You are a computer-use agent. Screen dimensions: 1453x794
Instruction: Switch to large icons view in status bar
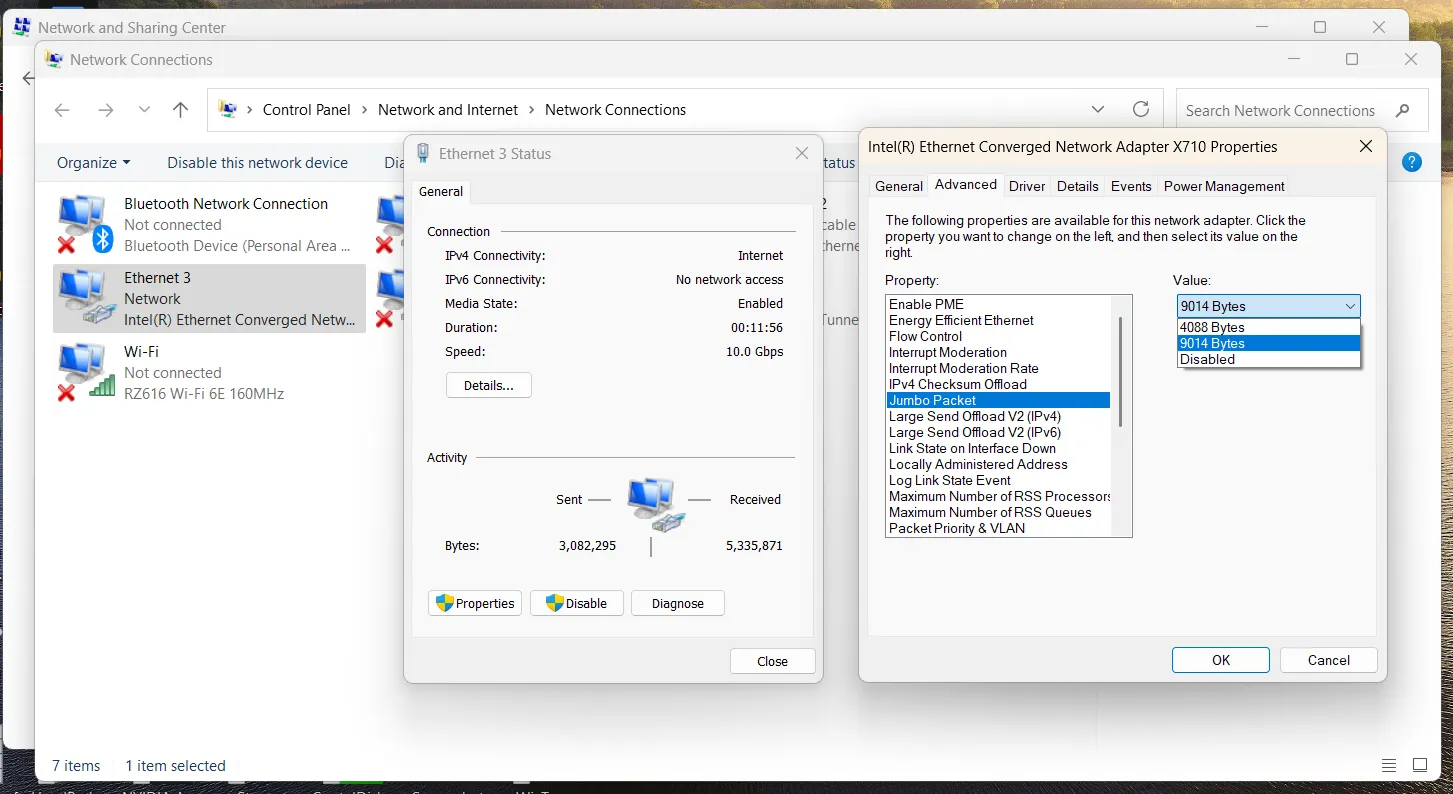coord(1420,766)
